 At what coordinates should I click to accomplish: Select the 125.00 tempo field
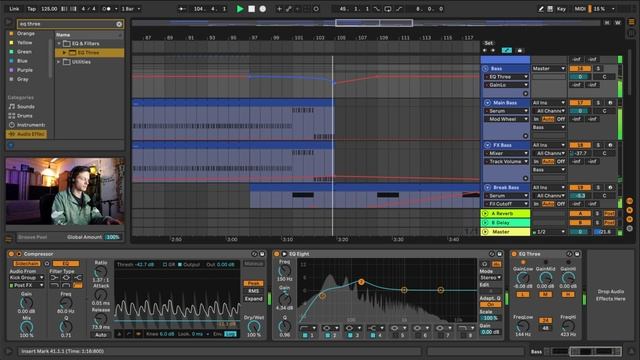click(x=49, y=9)
